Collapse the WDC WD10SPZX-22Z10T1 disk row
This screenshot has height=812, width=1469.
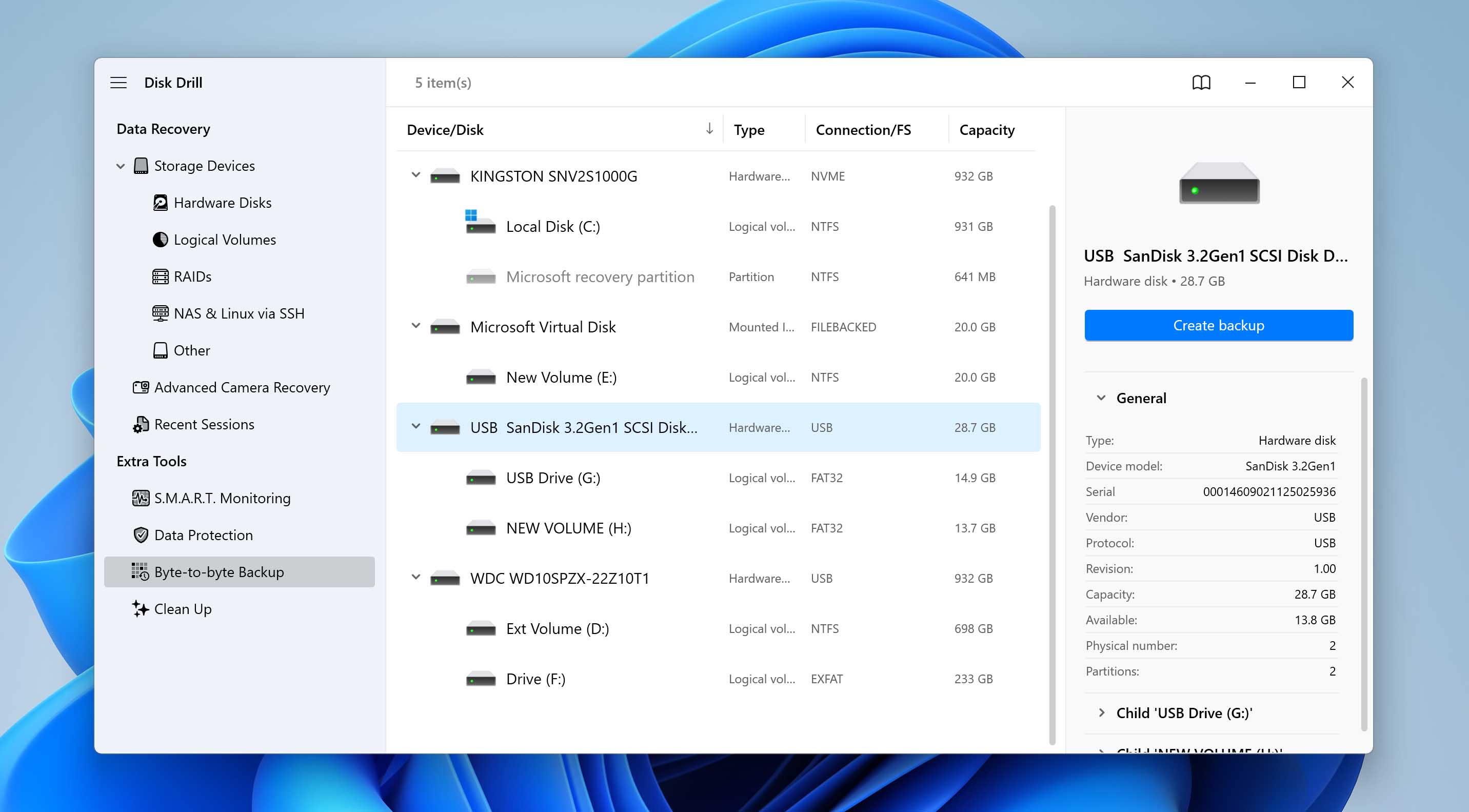click(x=416, y=577)
